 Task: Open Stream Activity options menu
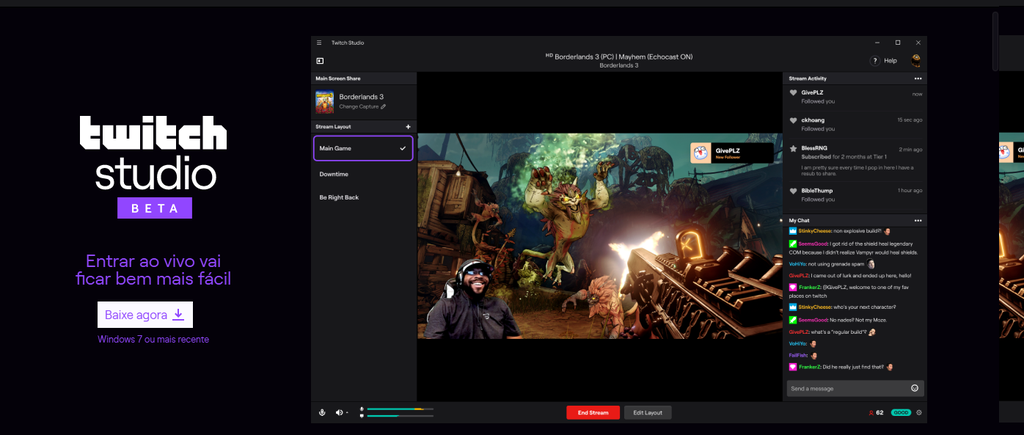918,78
